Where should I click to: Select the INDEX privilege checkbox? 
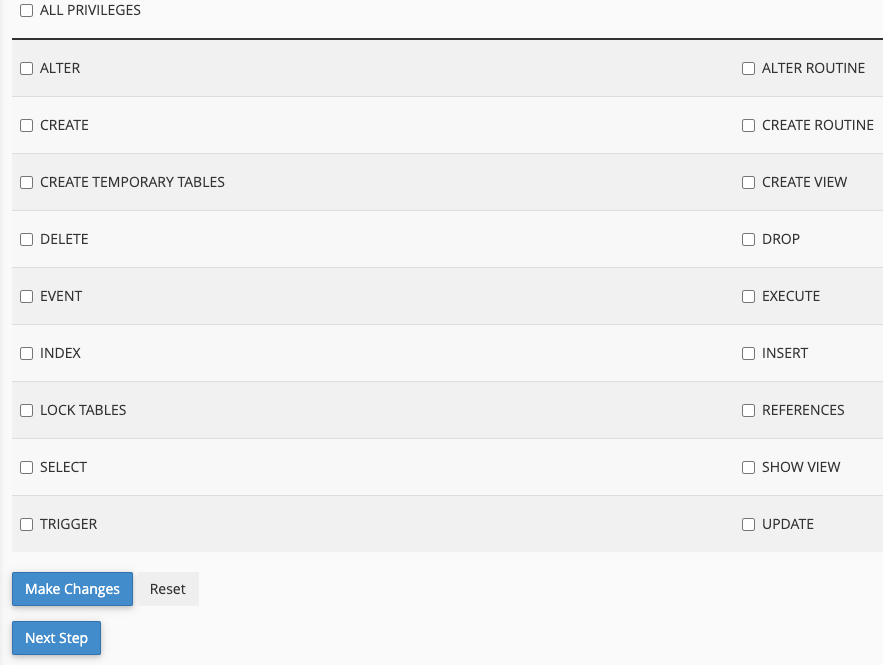27,354
